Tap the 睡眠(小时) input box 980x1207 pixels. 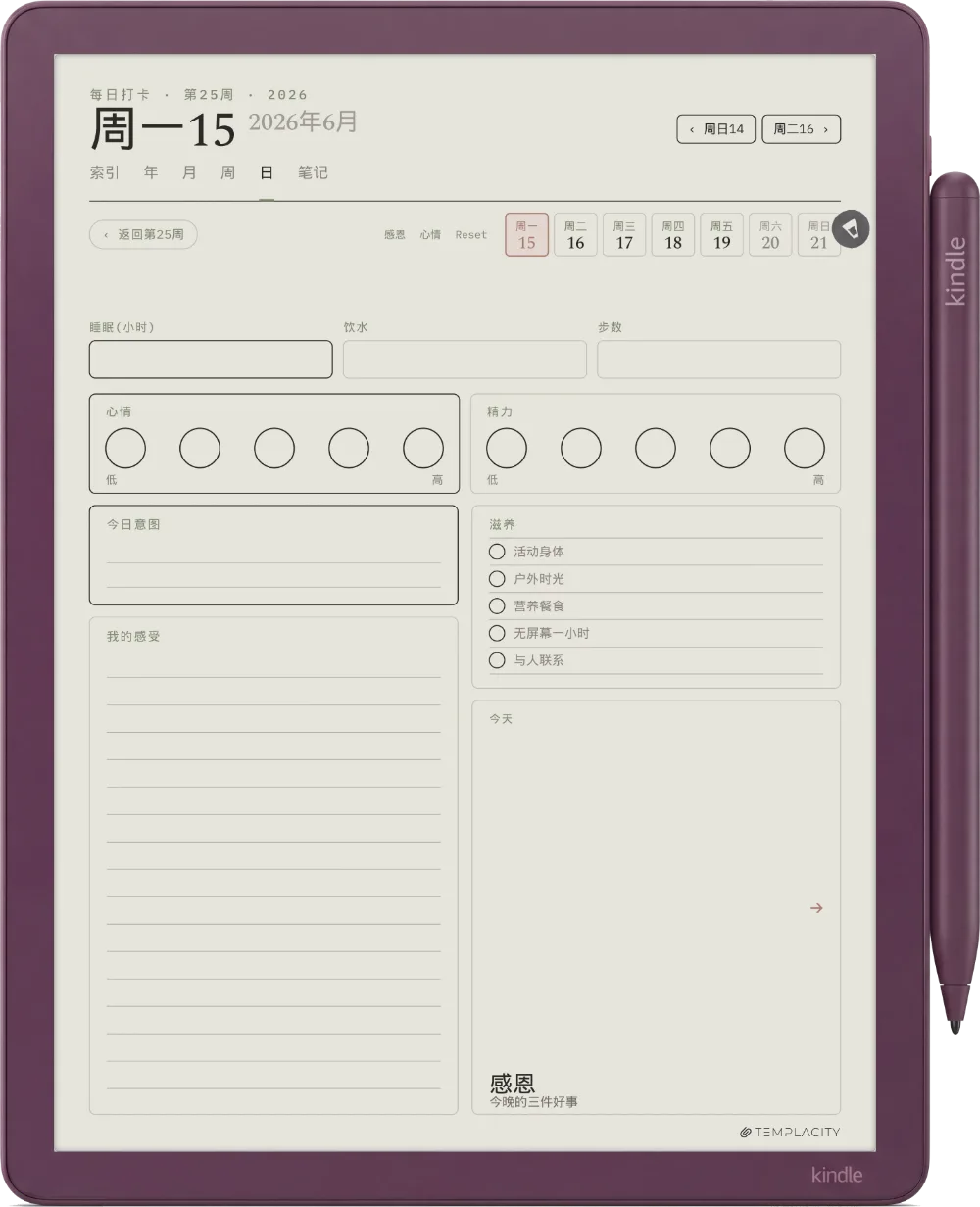tap(211, 360)
